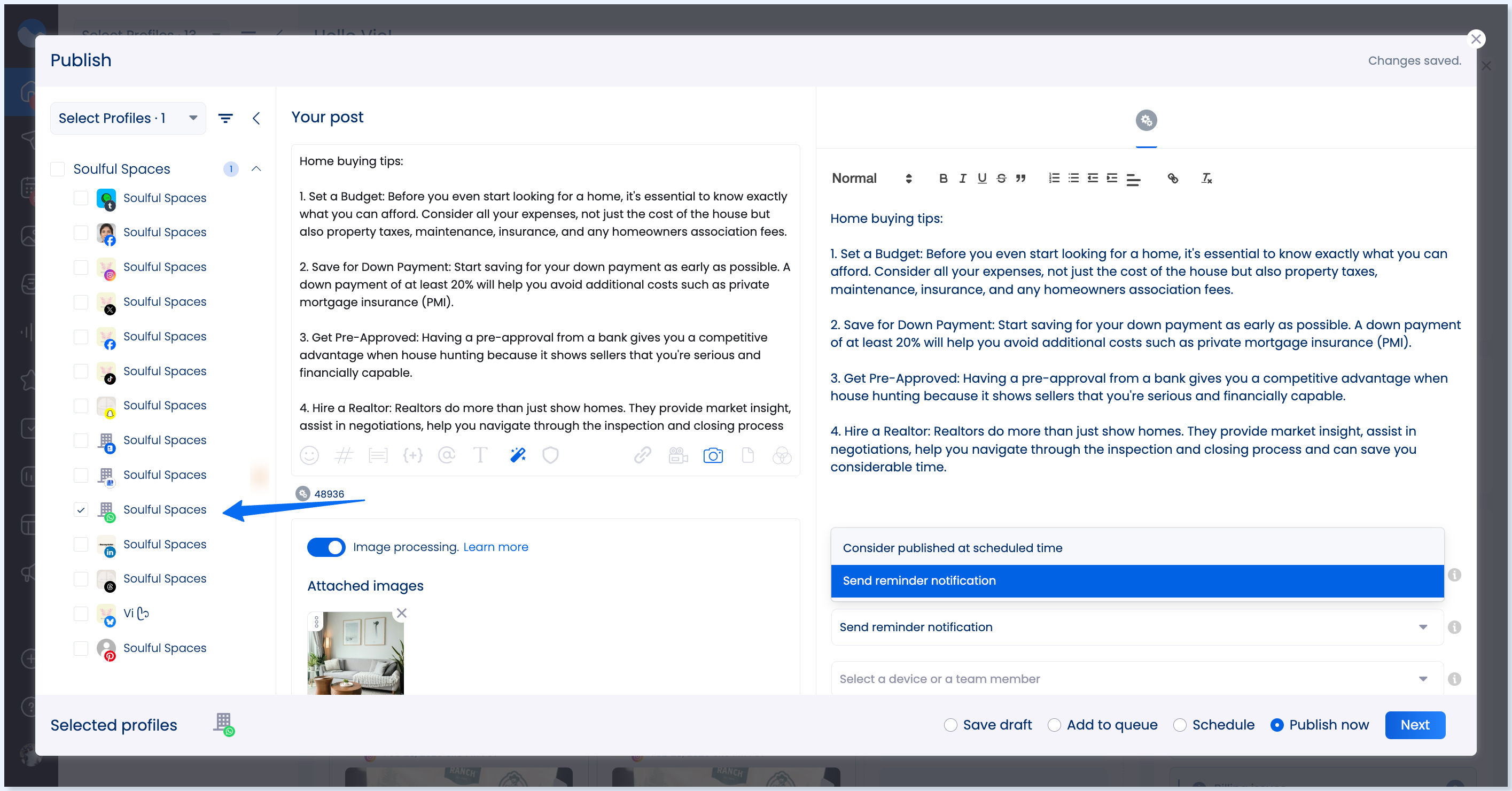Choose the Schedule radio option

pyautogui.click(x=1180, y=725)
